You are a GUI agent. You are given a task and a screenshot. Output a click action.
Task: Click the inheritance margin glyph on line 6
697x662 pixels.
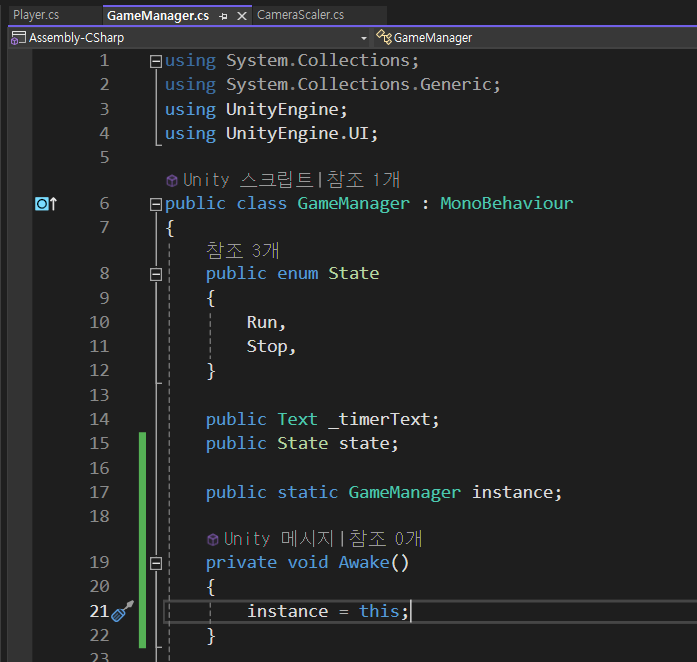(46, 204)
